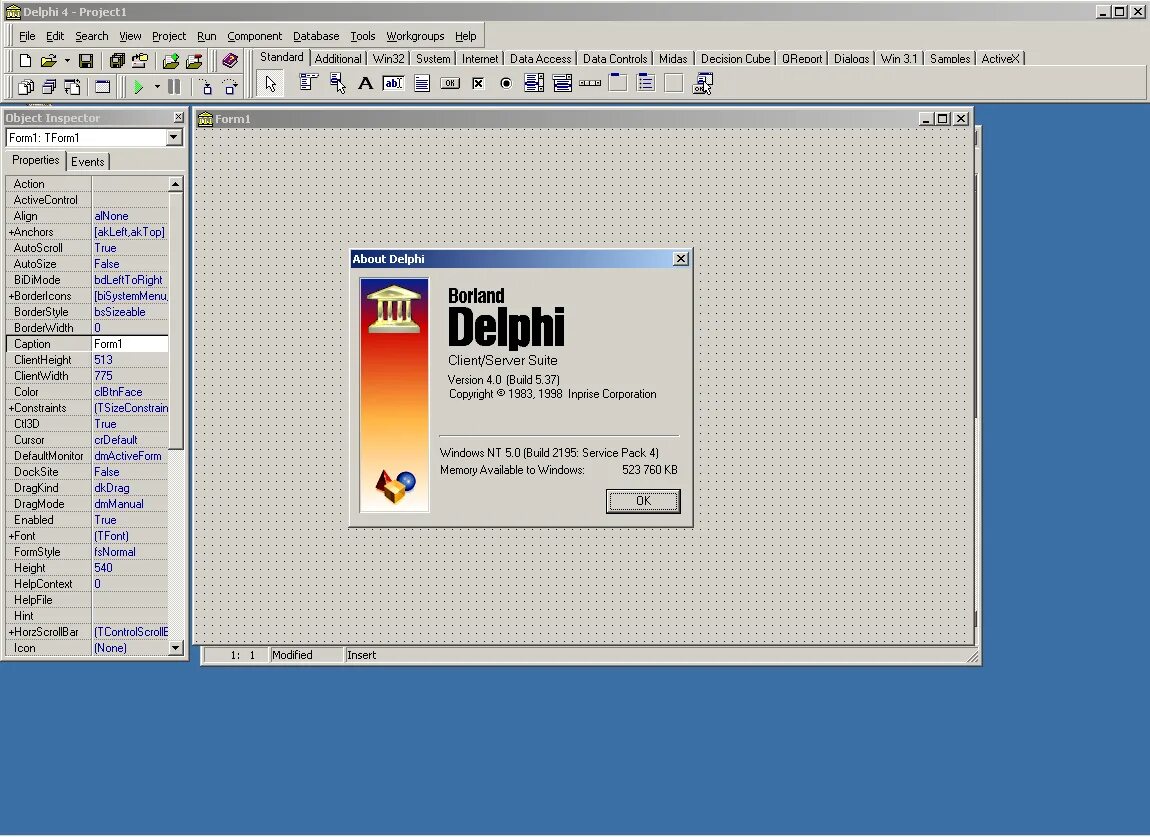Close the About Delphi dialog
Viewport: 1150px width, 837px height.
681,258
